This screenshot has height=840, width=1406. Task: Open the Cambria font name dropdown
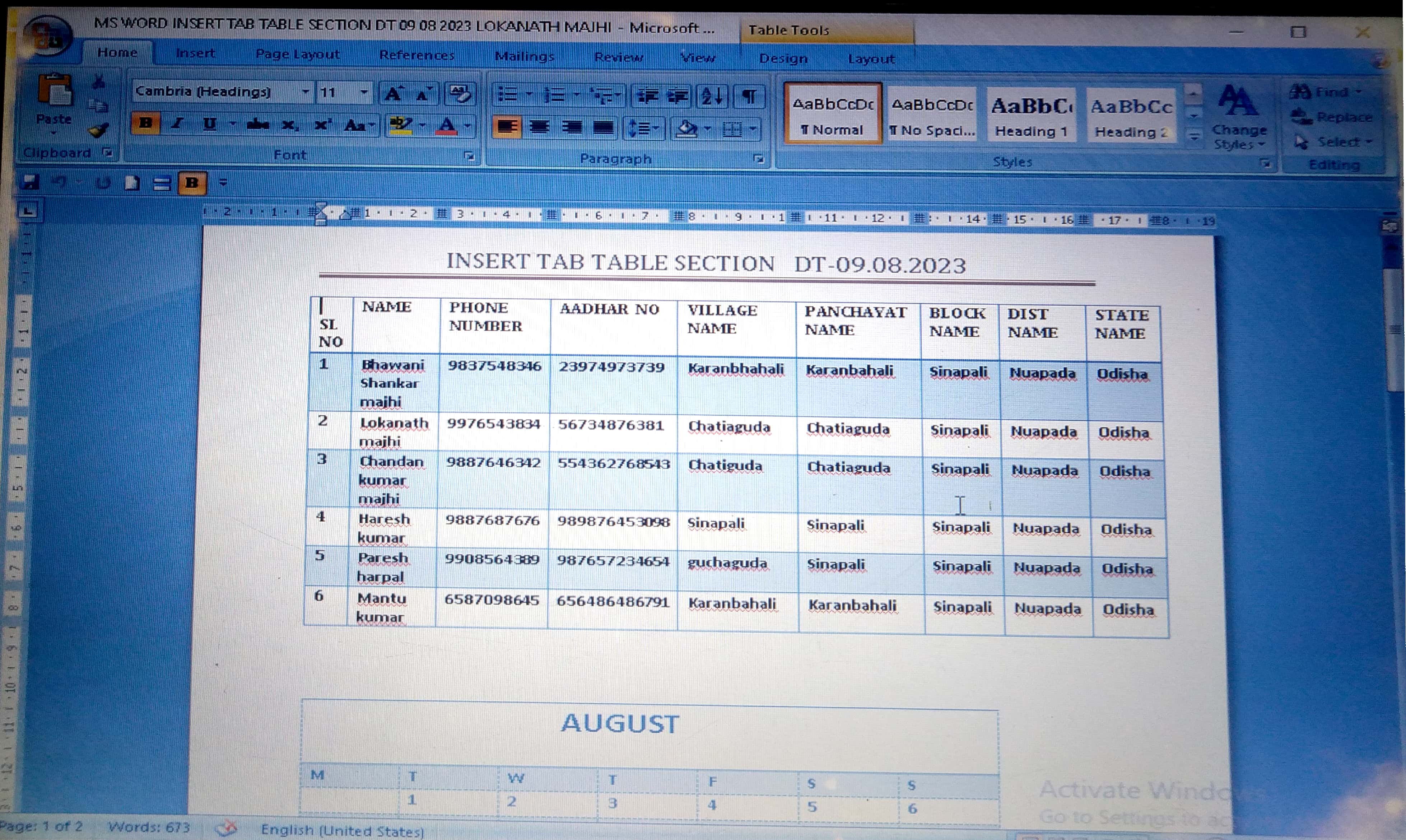click(305, 92)
